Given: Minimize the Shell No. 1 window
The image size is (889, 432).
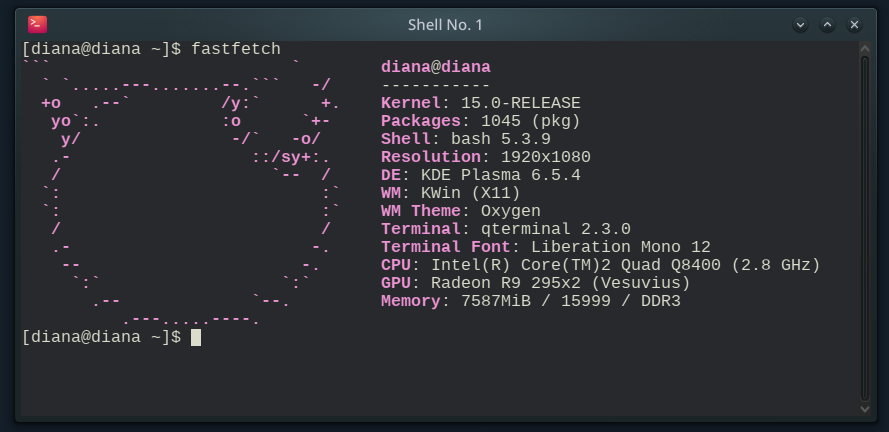Looking at the screenshot, I should coord(801,24).
